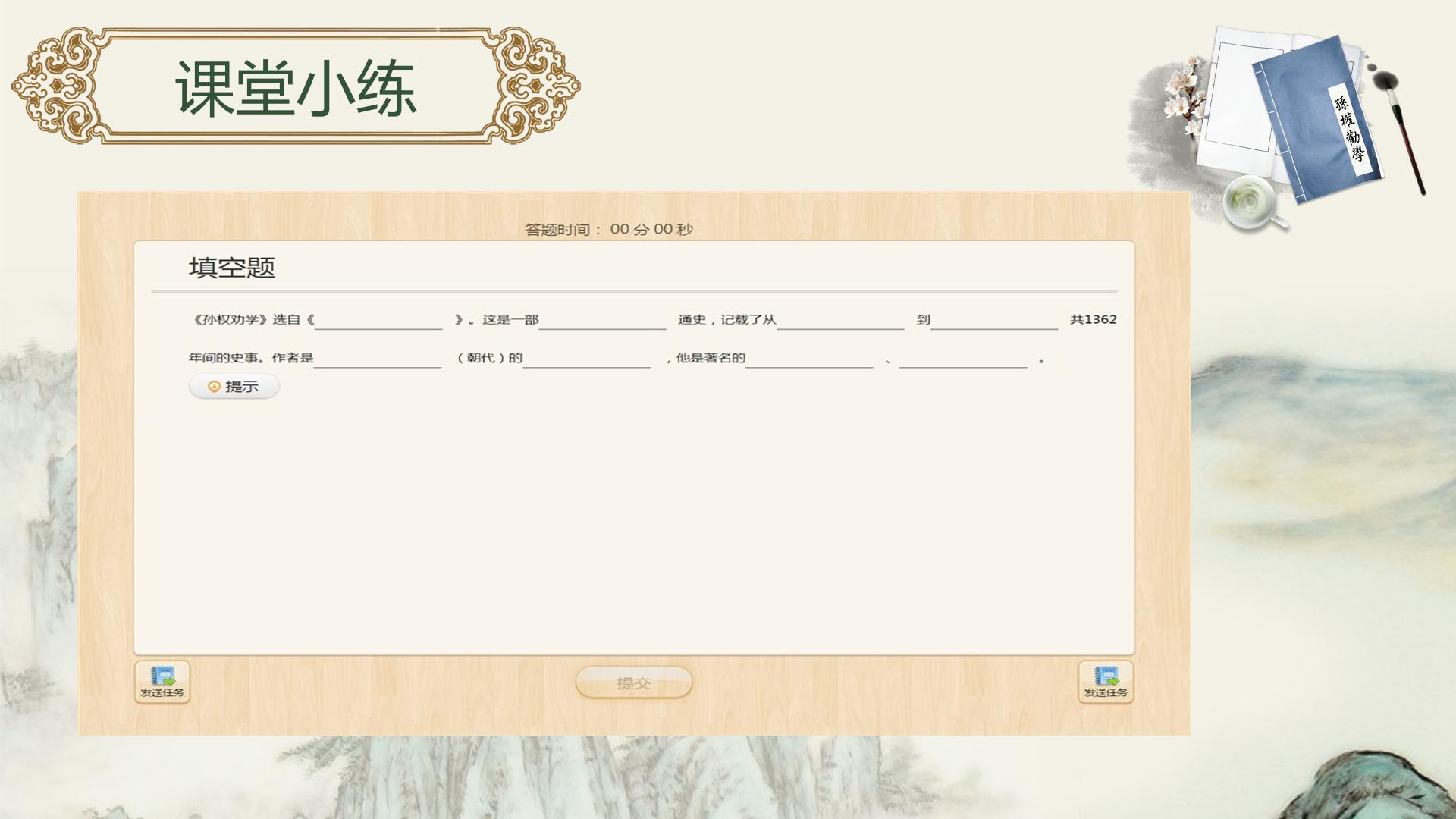Viewport: 1456px width, 819px height.
Task: Select the blank after 这是一部
Action: point(603,320)
